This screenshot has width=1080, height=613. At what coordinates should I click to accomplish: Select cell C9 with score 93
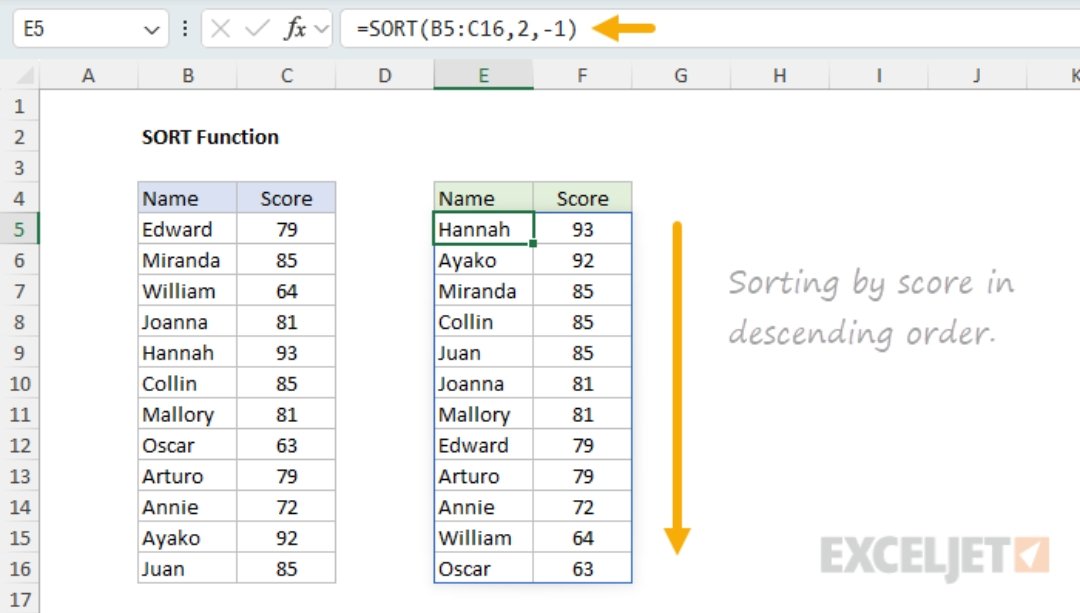pyautogui.click(x=286, y=353)
